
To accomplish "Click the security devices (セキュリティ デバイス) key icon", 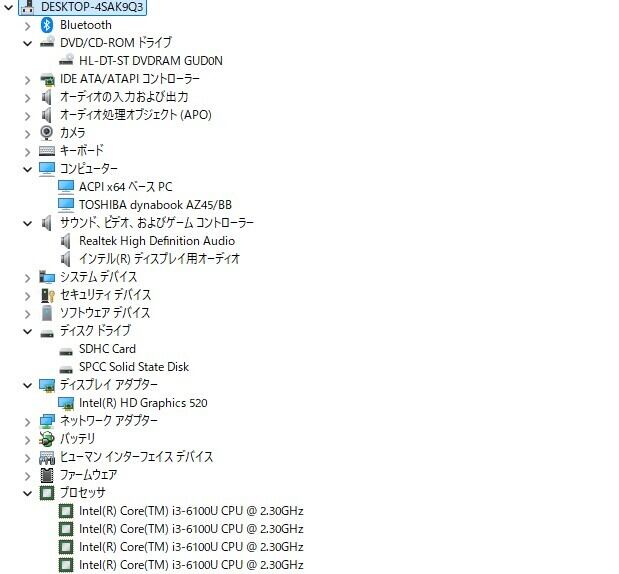I will pos(47,295).
